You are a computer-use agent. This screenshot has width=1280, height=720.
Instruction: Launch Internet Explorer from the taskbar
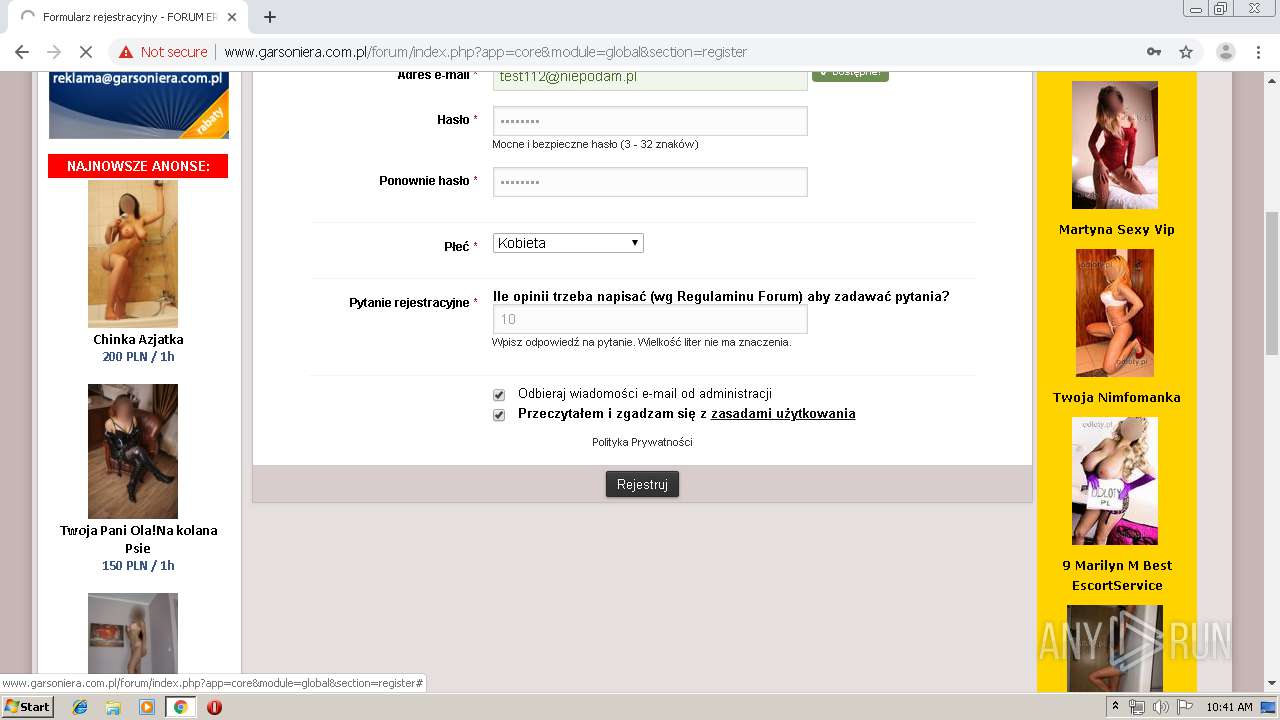(x=80, y=707)
